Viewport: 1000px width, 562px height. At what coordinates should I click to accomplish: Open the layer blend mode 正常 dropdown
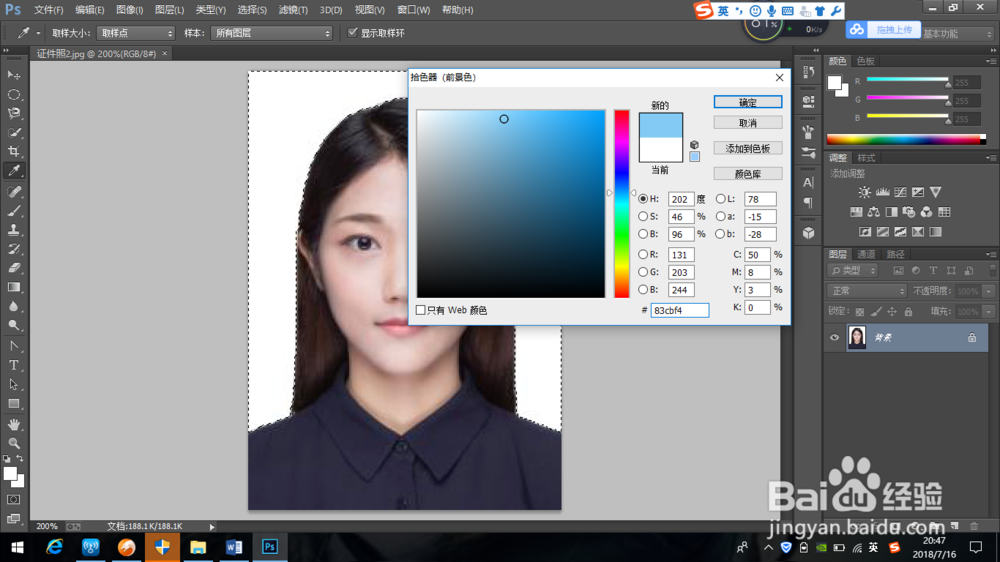[x=867, y=291]
